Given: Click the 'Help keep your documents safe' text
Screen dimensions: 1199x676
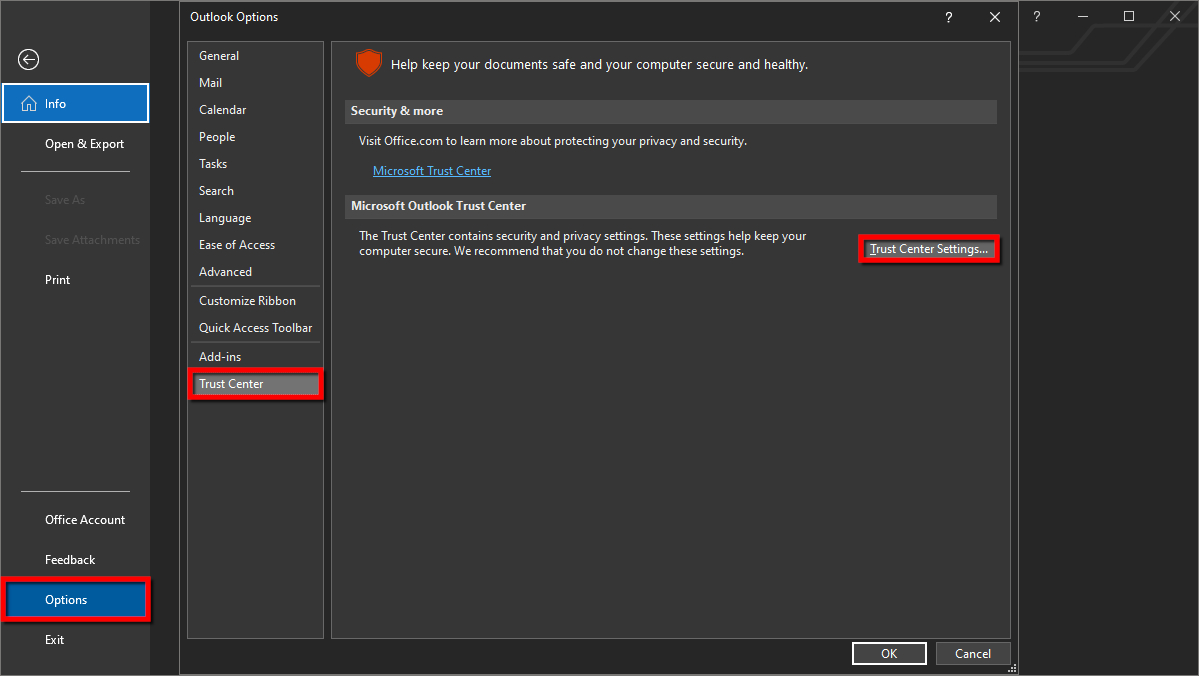Looking at the screenshot, I should pyautogui.click(x=600, y=65).
